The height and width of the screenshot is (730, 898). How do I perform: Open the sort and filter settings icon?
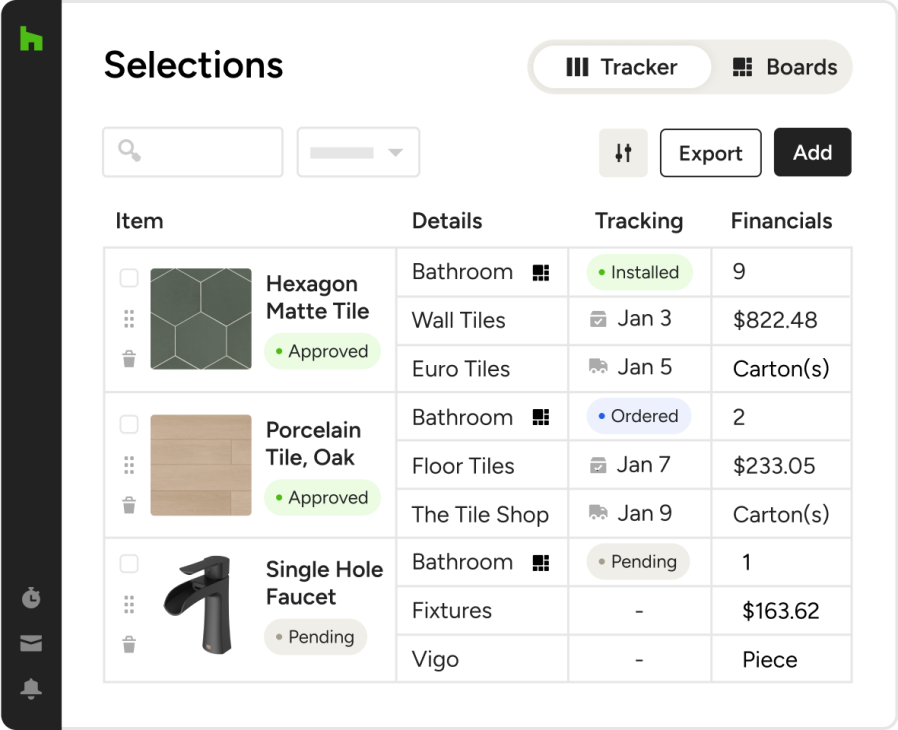click(623, 152)
